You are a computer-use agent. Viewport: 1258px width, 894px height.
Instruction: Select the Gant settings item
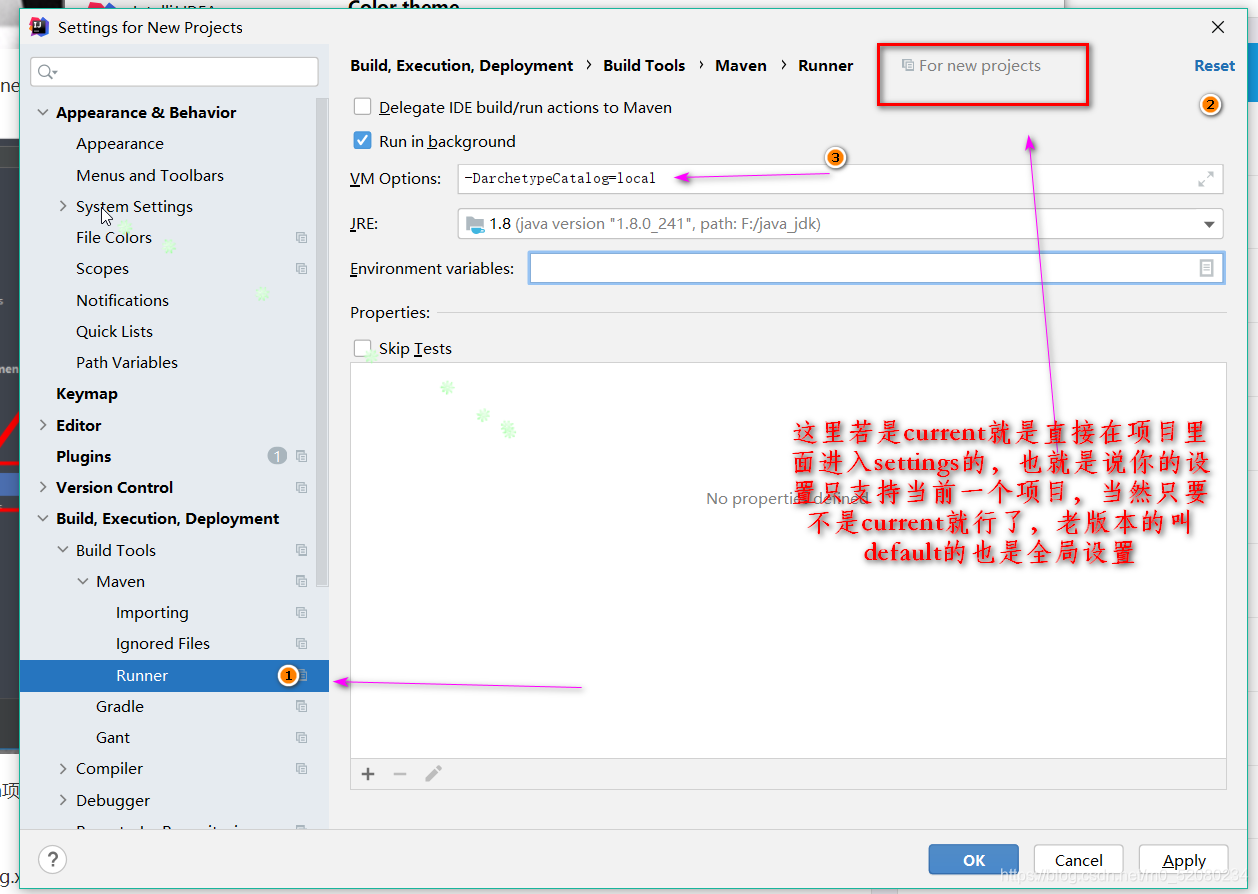click(x=113, y=737)
